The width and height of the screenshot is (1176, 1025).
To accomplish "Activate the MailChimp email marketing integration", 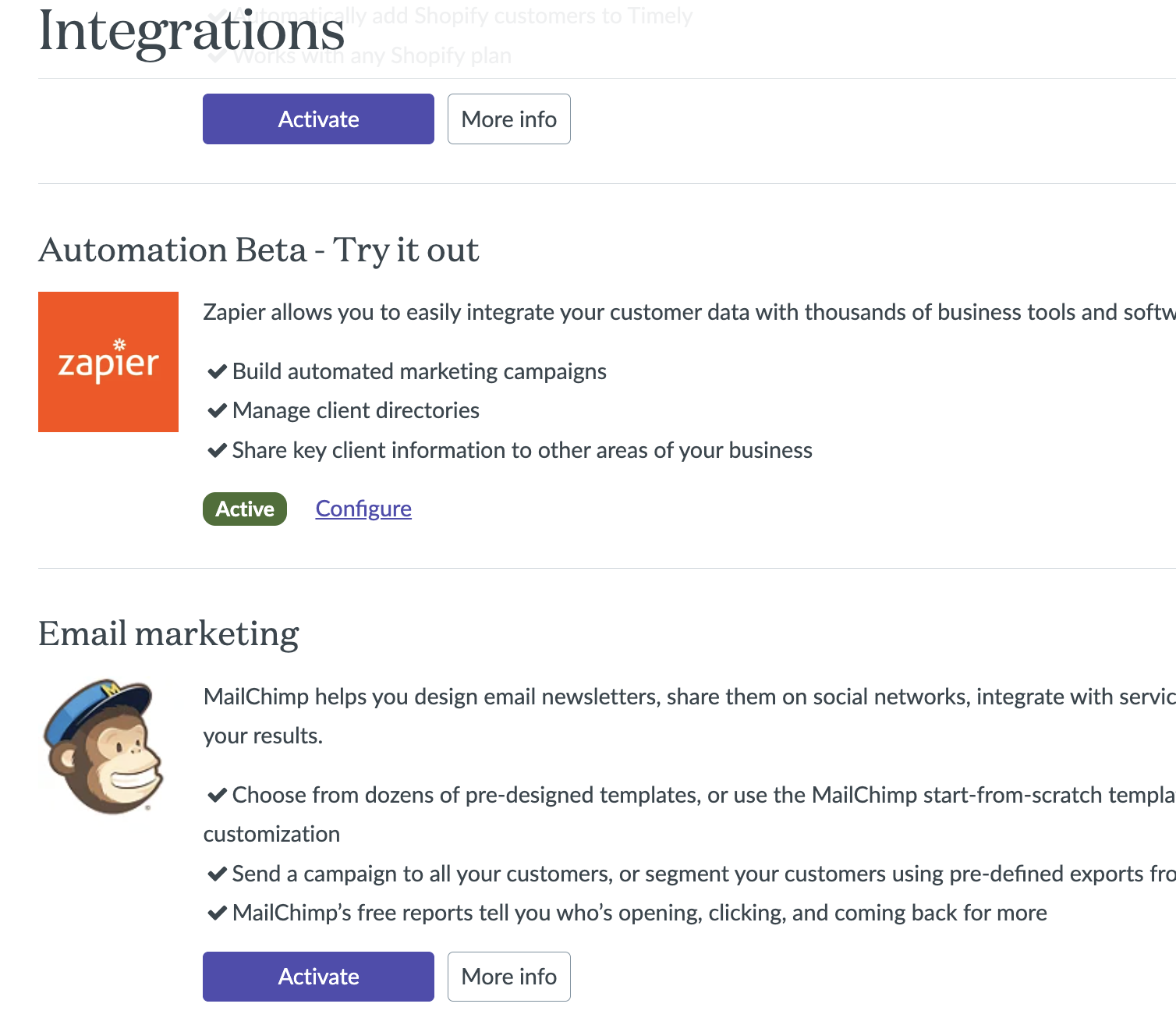I will point(318,977).
